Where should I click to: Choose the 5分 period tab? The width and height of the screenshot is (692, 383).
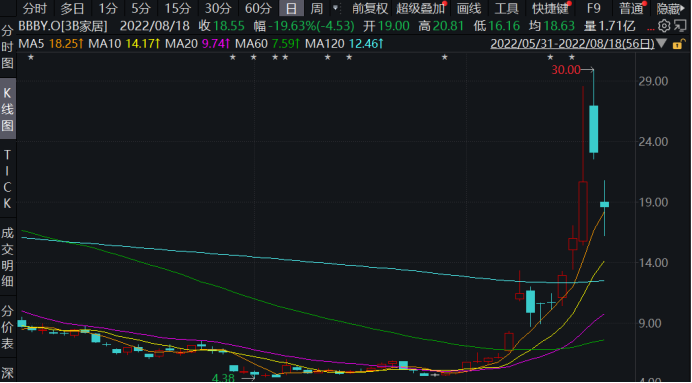pyautogui.click(x=141, y=8)
